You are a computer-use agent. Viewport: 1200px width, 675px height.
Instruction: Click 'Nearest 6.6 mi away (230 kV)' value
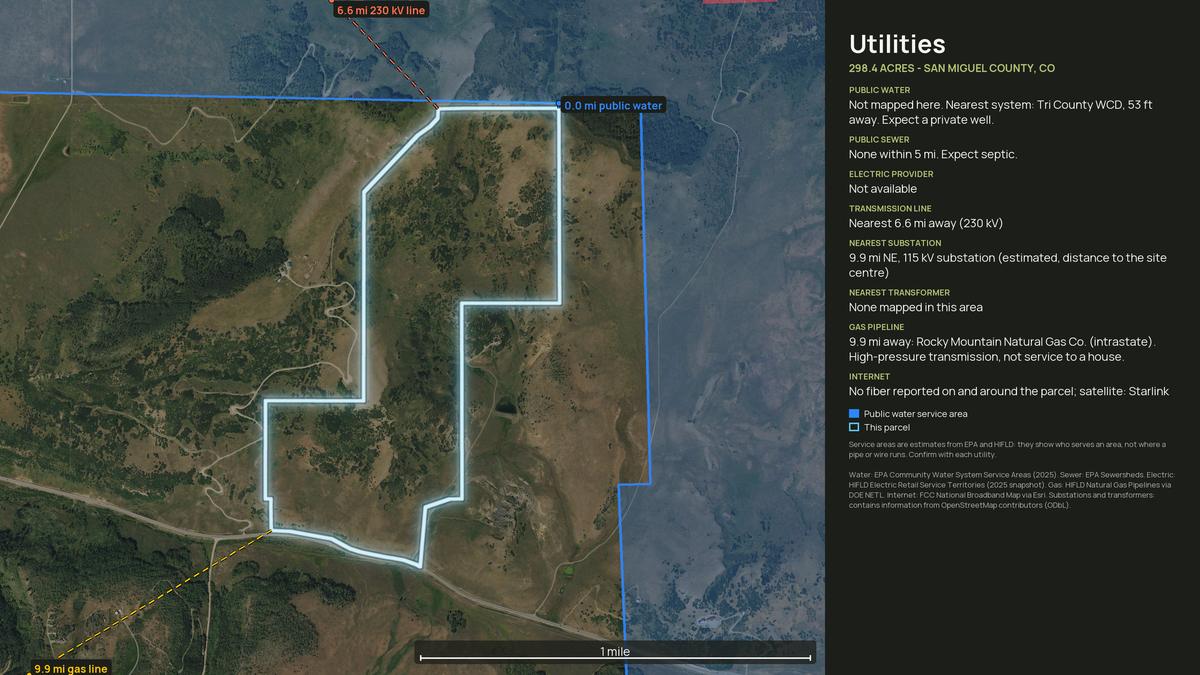point(926,224)
